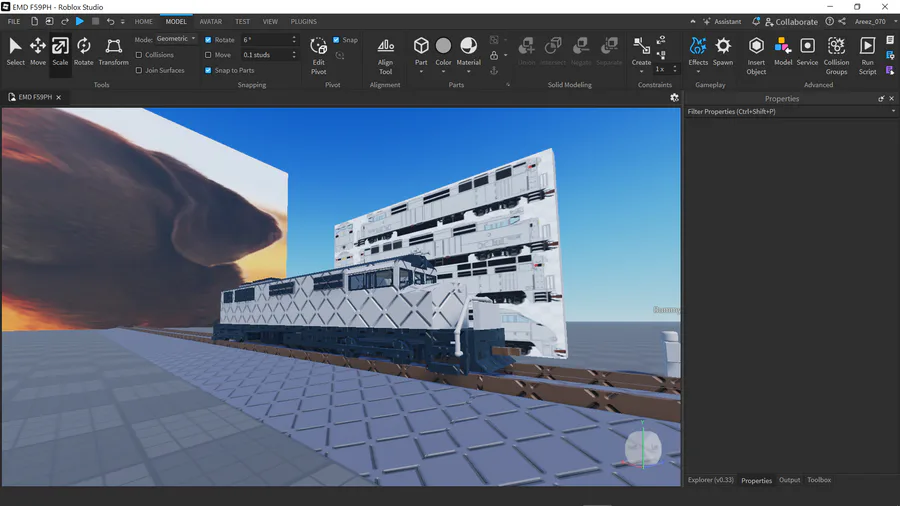
Task: Switch to the VIEW ribbon tab
Action: click(x=270, y=21)
